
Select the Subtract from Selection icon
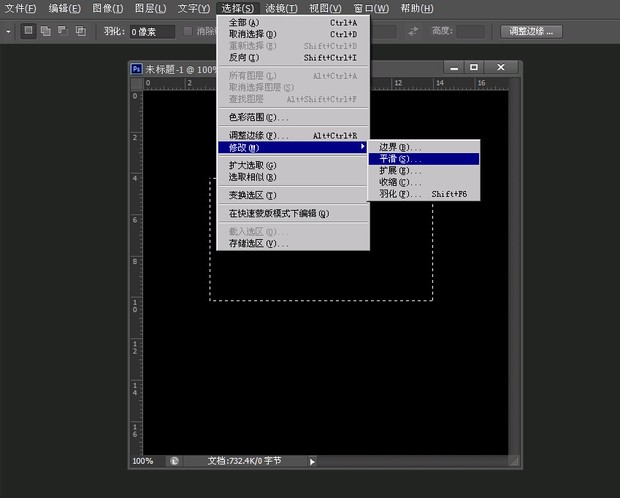pyautogui.click(x=62, y=31)
